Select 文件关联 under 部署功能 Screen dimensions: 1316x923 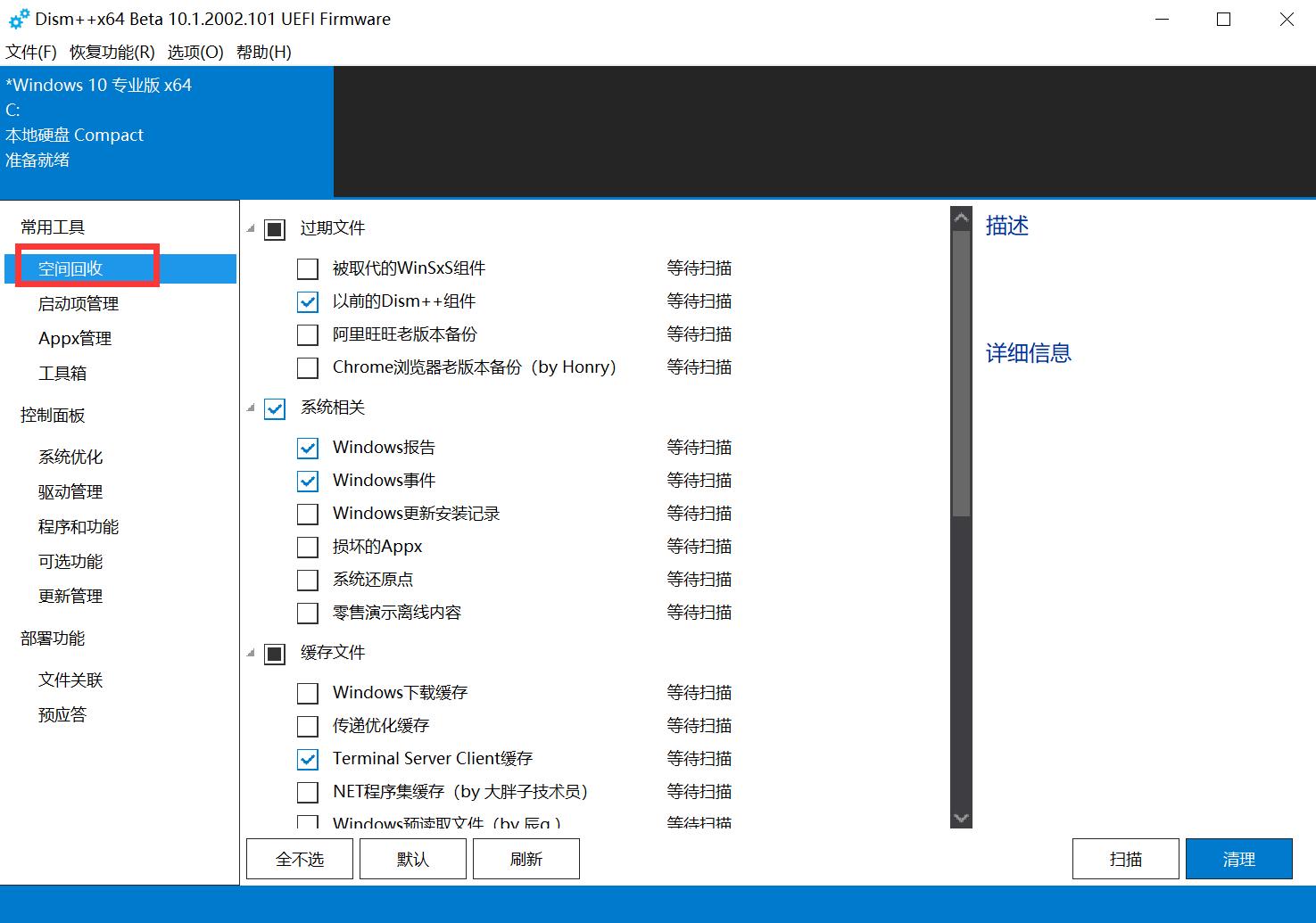(x=70, y=680)
